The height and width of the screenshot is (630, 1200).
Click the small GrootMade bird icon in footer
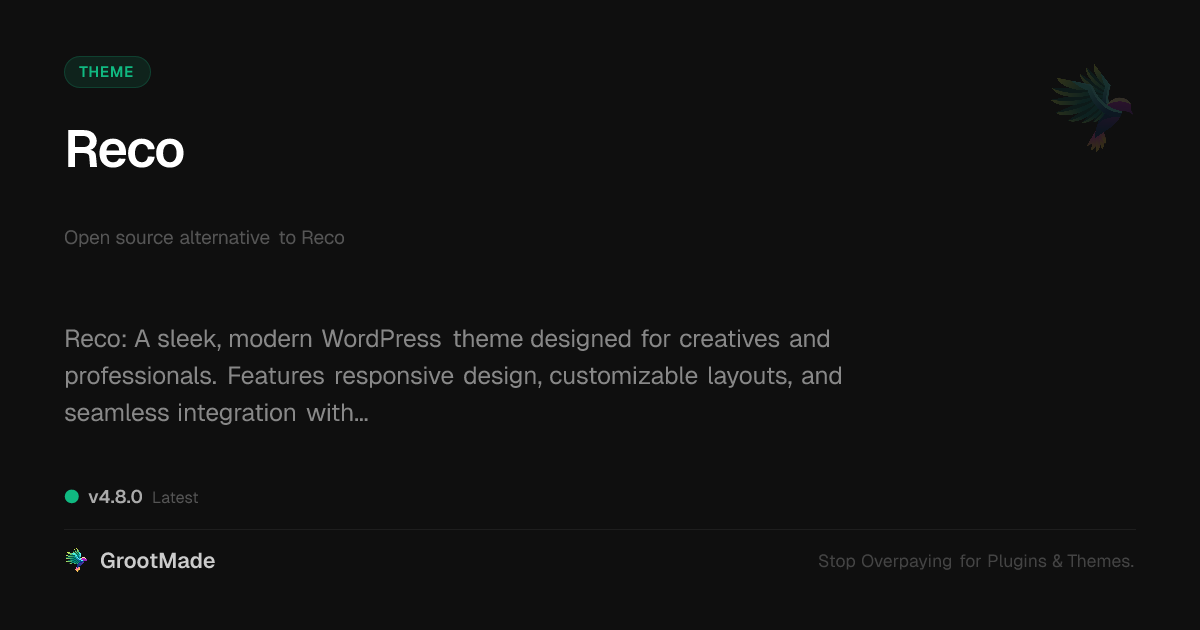point(76,561)
